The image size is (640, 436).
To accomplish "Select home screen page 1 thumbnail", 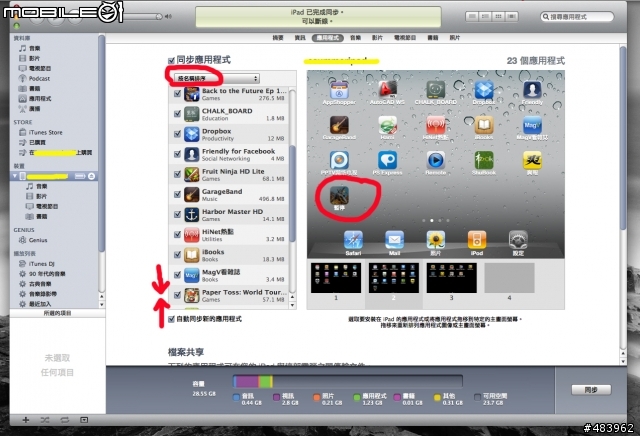I will coord(336,278).
